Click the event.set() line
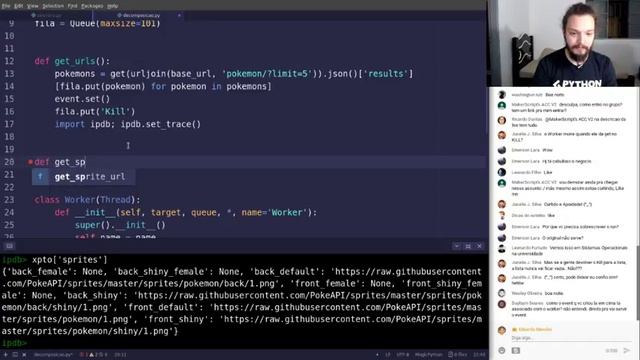640x360 pixels. [x=82, y=99]
